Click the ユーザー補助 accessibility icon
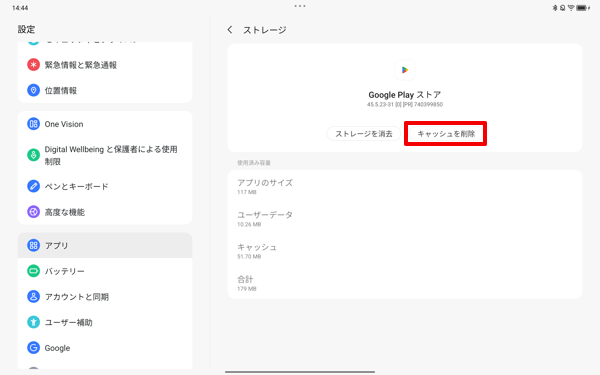 point(33,322)
